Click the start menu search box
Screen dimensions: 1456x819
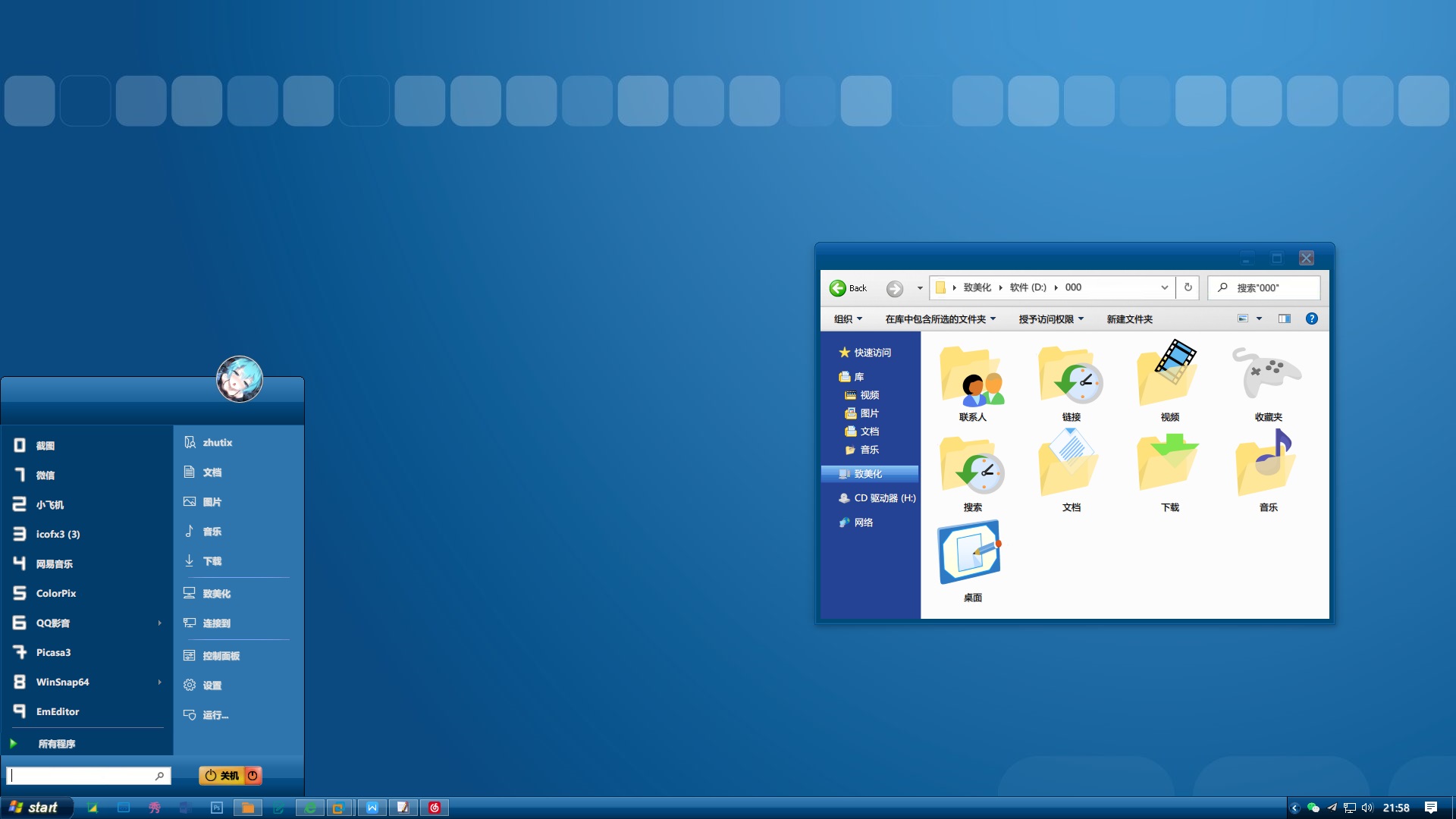(x=88, y=775)
